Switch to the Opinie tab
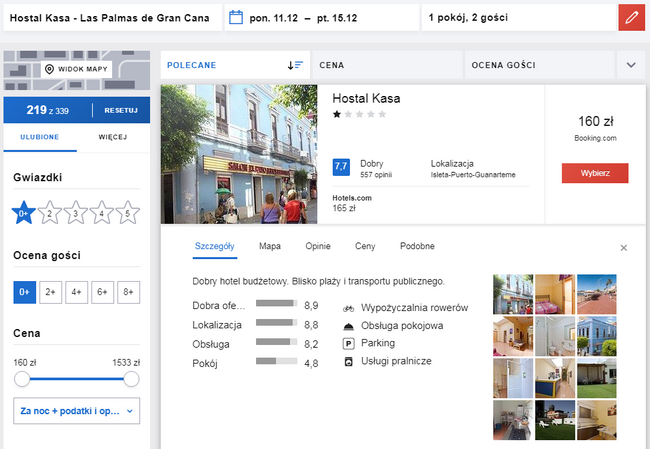The width and height of the screenshot is (650, 449). (x=318, y=246)
